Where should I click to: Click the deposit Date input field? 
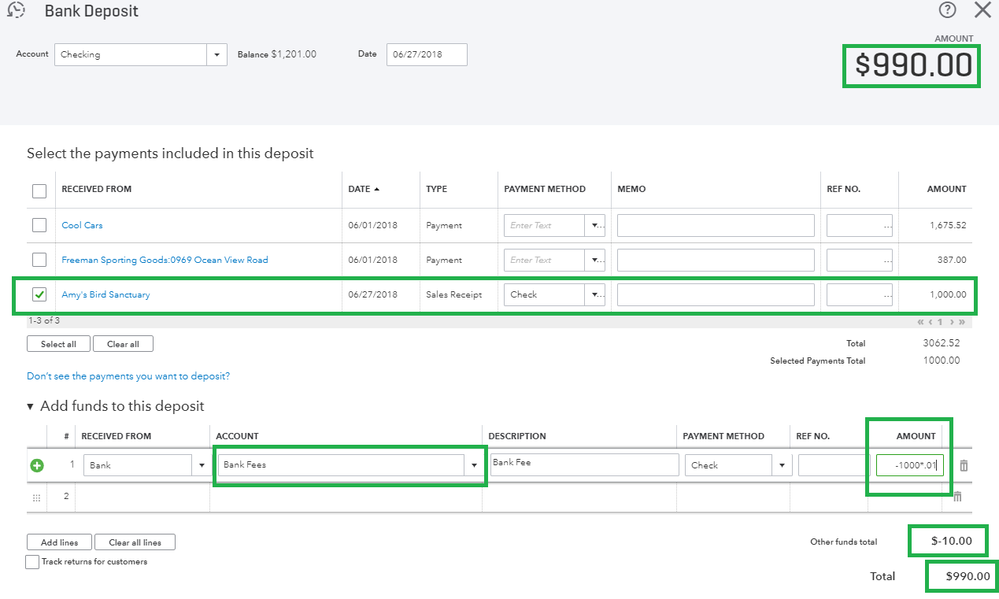click(426, 55)
